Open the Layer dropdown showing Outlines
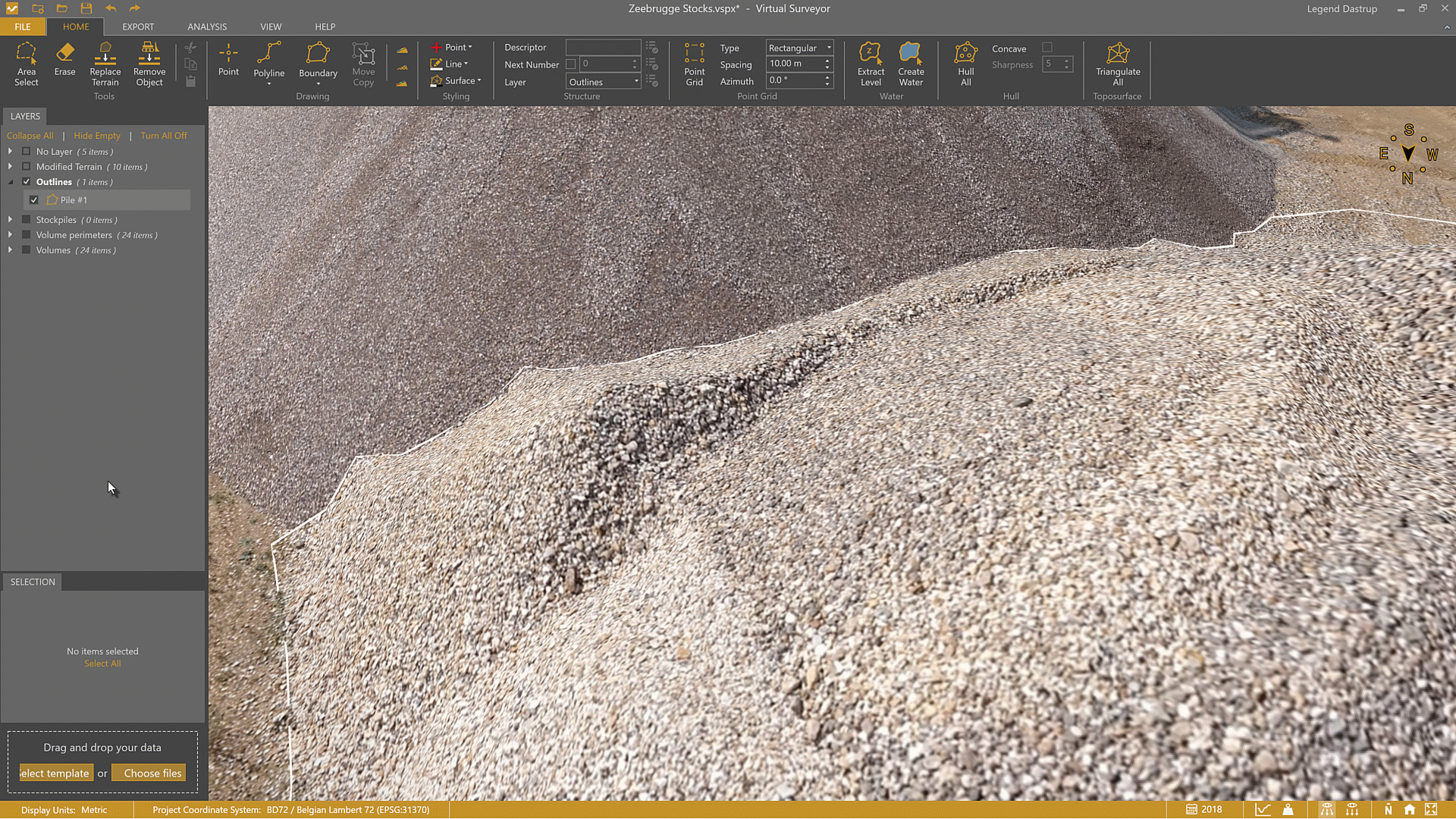Viewport: 1456px width, 819px height. pos(602,81)
